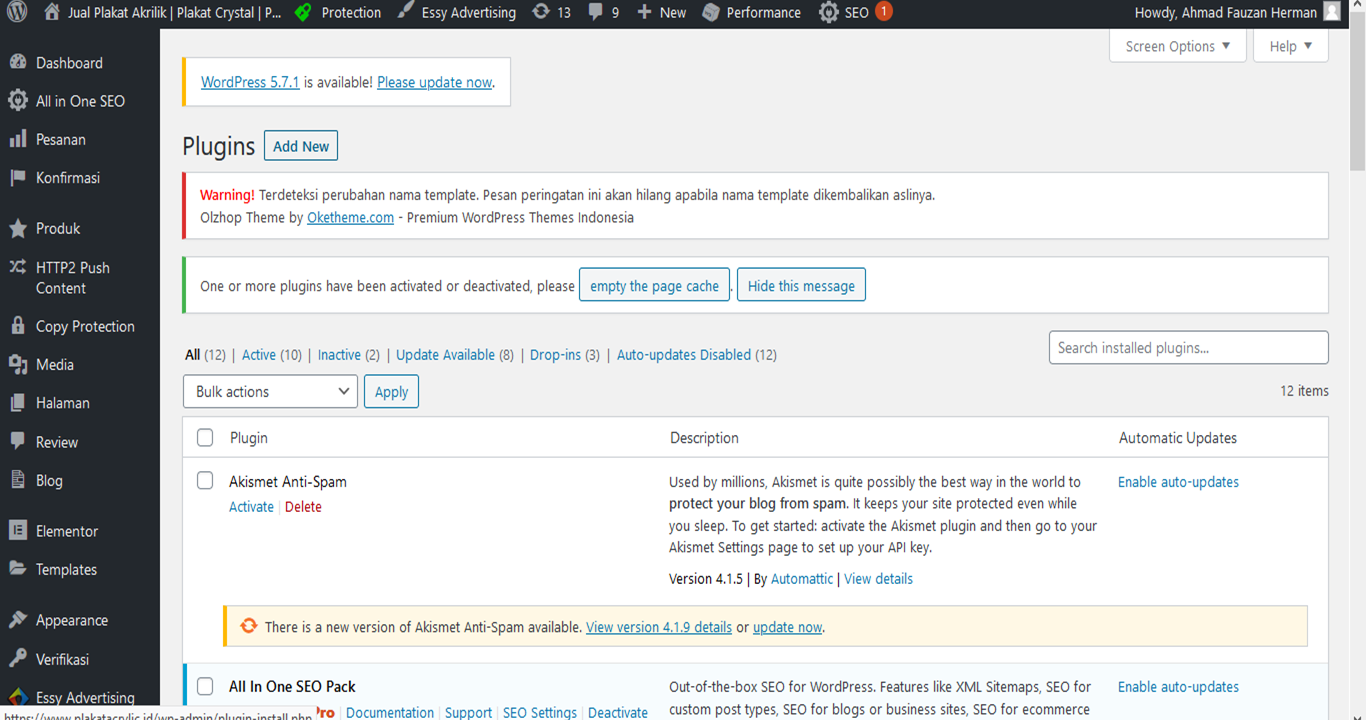Click the Pesanan bar chart icon
Image resolution: width=1366 pixels, height=720 pixels.
tap(18, 139)
